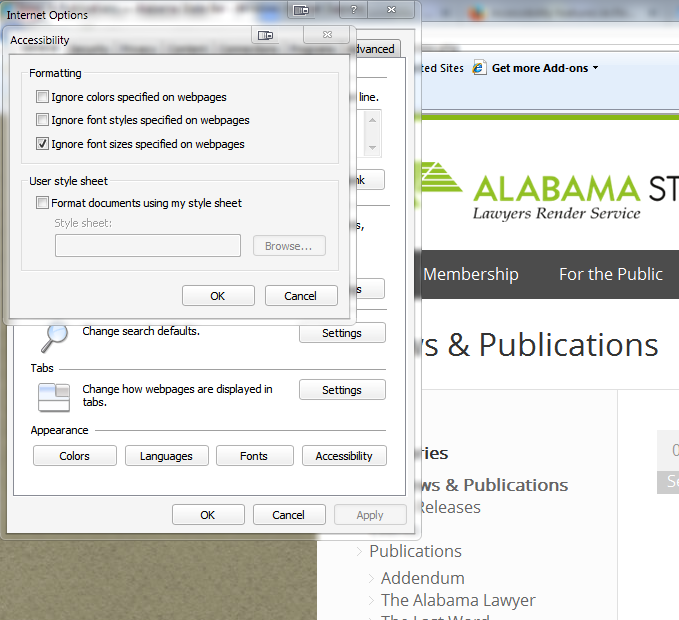The height and width of the screenshot is (620, 679).
Task: Click the home page list scroll up arrow
Action: pyautogui.click(x=372, y=120)
